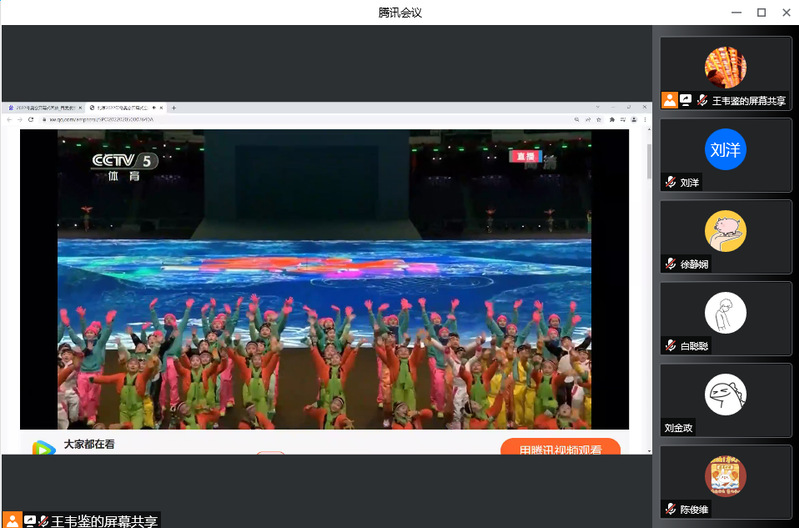This screenshot has height=528, width=799.
Task: Click the screen-share icon in bottom-left share label
Action: (x=30, y=521)
